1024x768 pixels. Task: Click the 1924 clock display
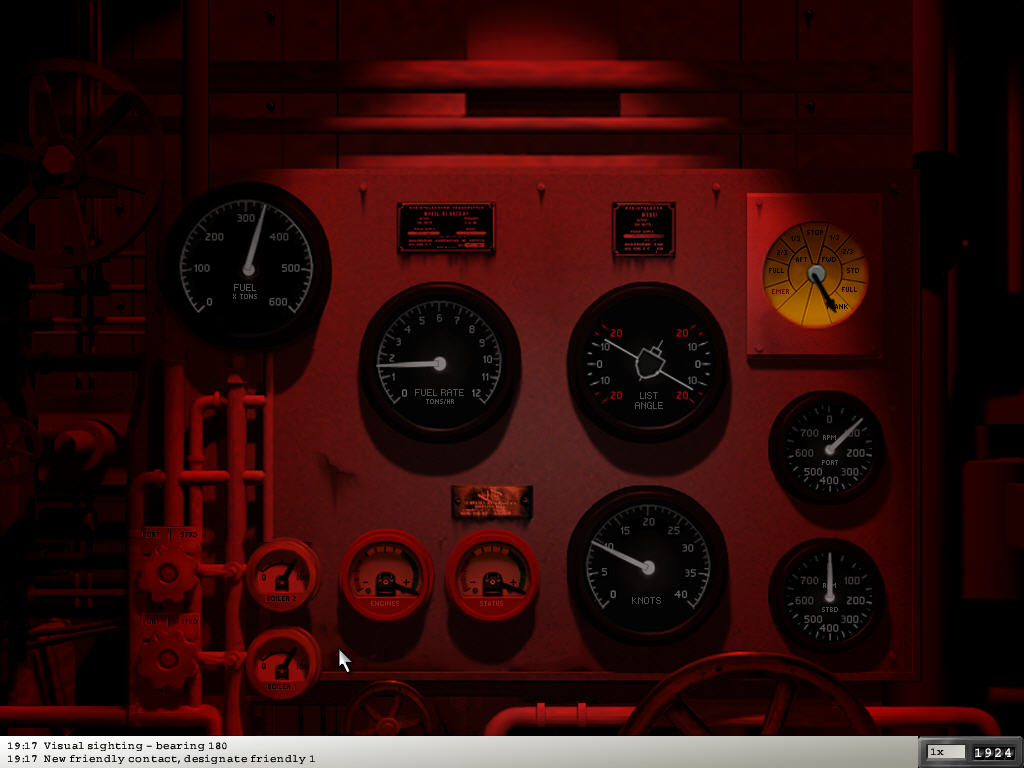(x=994, y=752)
